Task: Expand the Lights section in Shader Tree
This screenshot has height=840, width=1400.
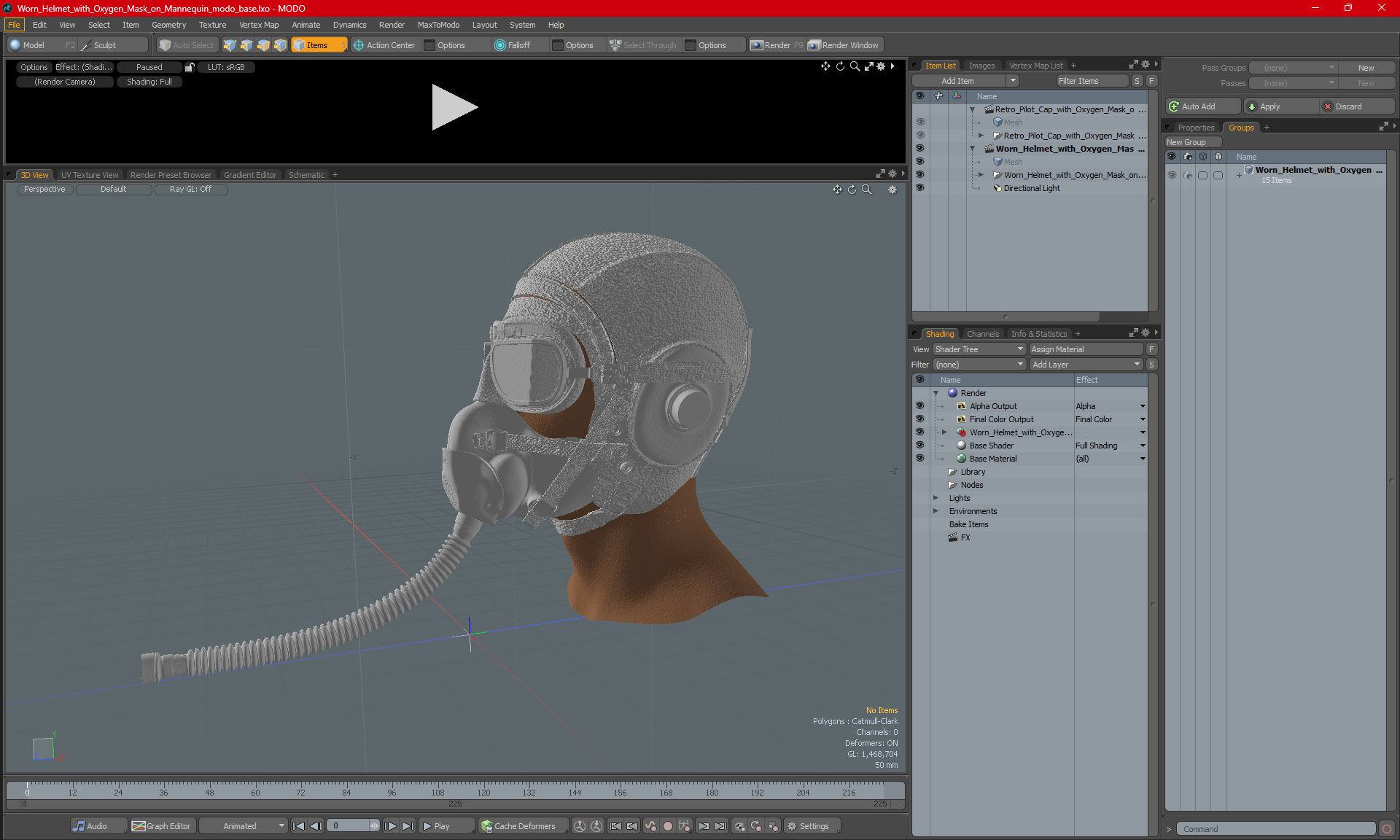Action: tap(936, 497)
